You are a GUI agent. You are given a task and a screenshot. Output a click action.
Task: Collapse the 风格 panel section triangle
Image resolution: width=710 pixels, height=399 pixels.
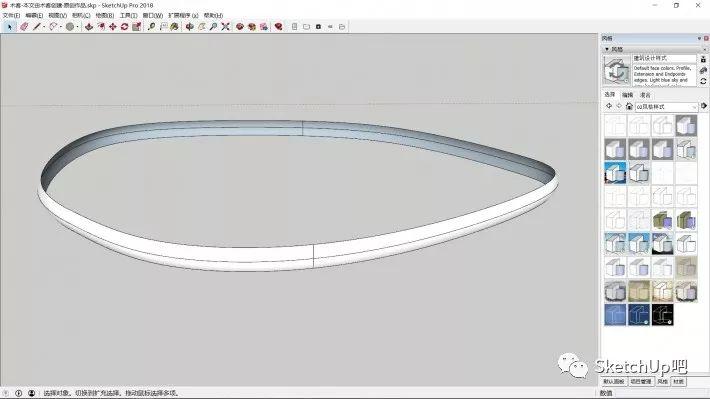point(607,49)
